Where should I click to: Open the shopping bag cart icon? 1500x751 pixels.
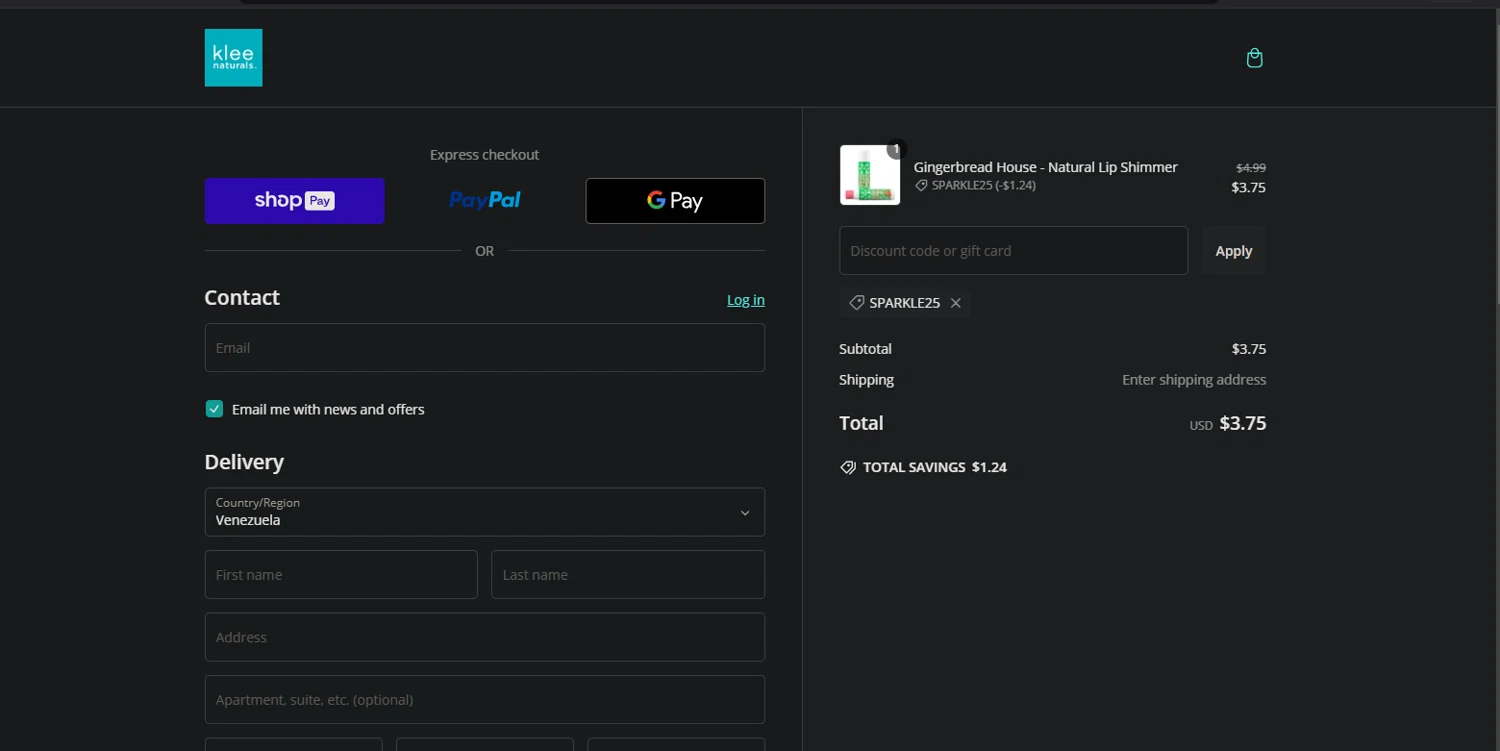pos(1254,58)
